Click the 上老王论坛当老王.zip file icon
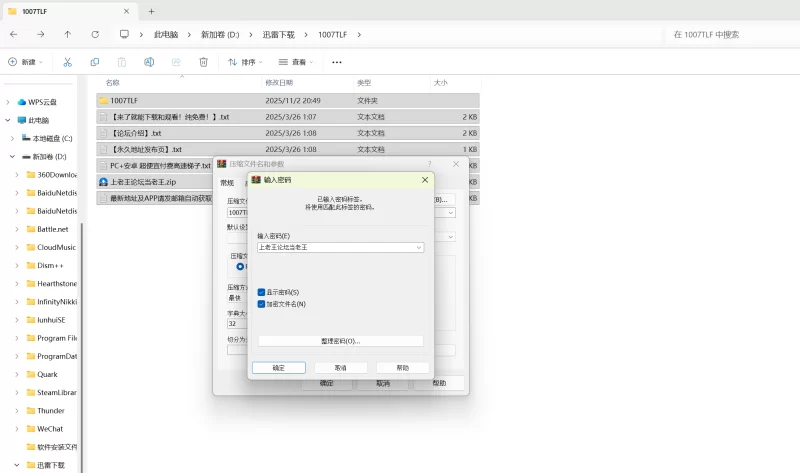800x473 pixels. (104, 182)
